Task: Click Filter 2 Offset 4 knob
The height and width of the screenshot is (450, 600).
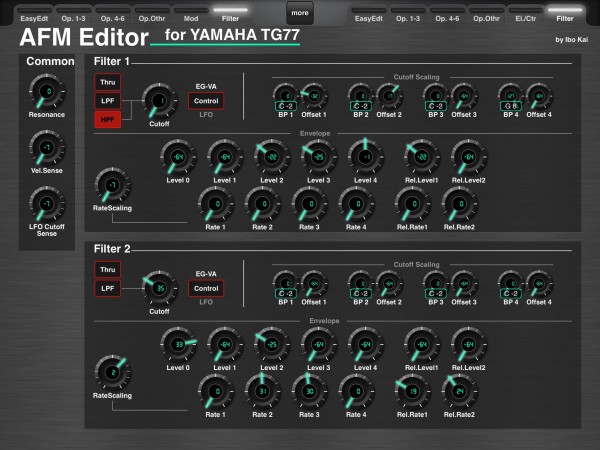Action: (539, 284)
